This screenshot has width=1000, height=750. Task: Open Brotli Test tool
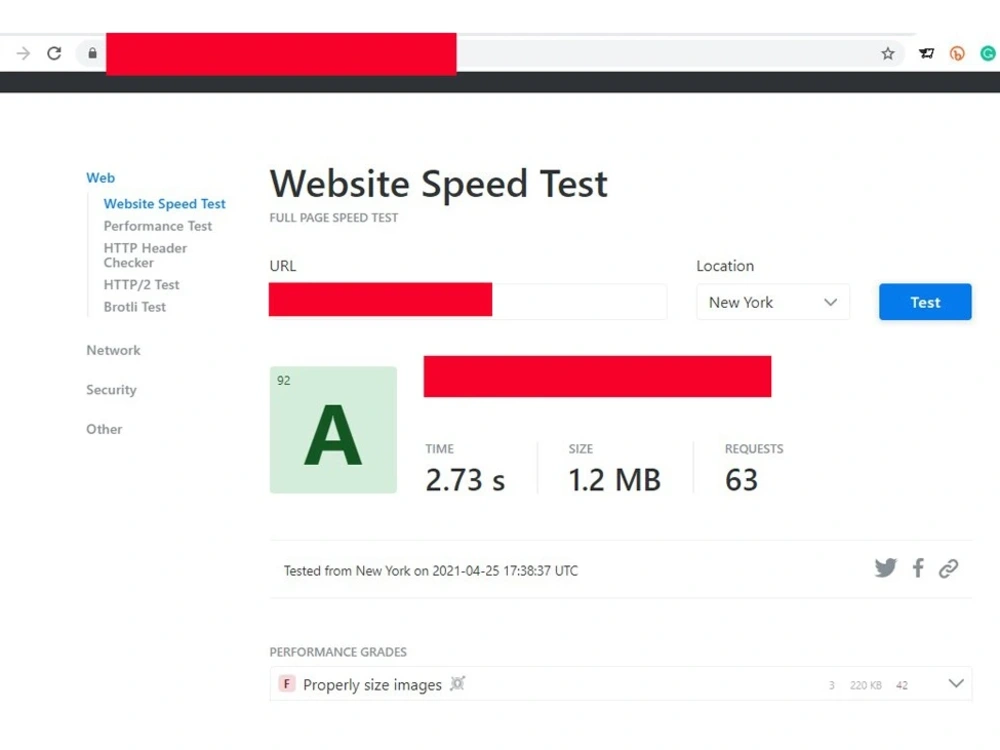click(135, 307)
